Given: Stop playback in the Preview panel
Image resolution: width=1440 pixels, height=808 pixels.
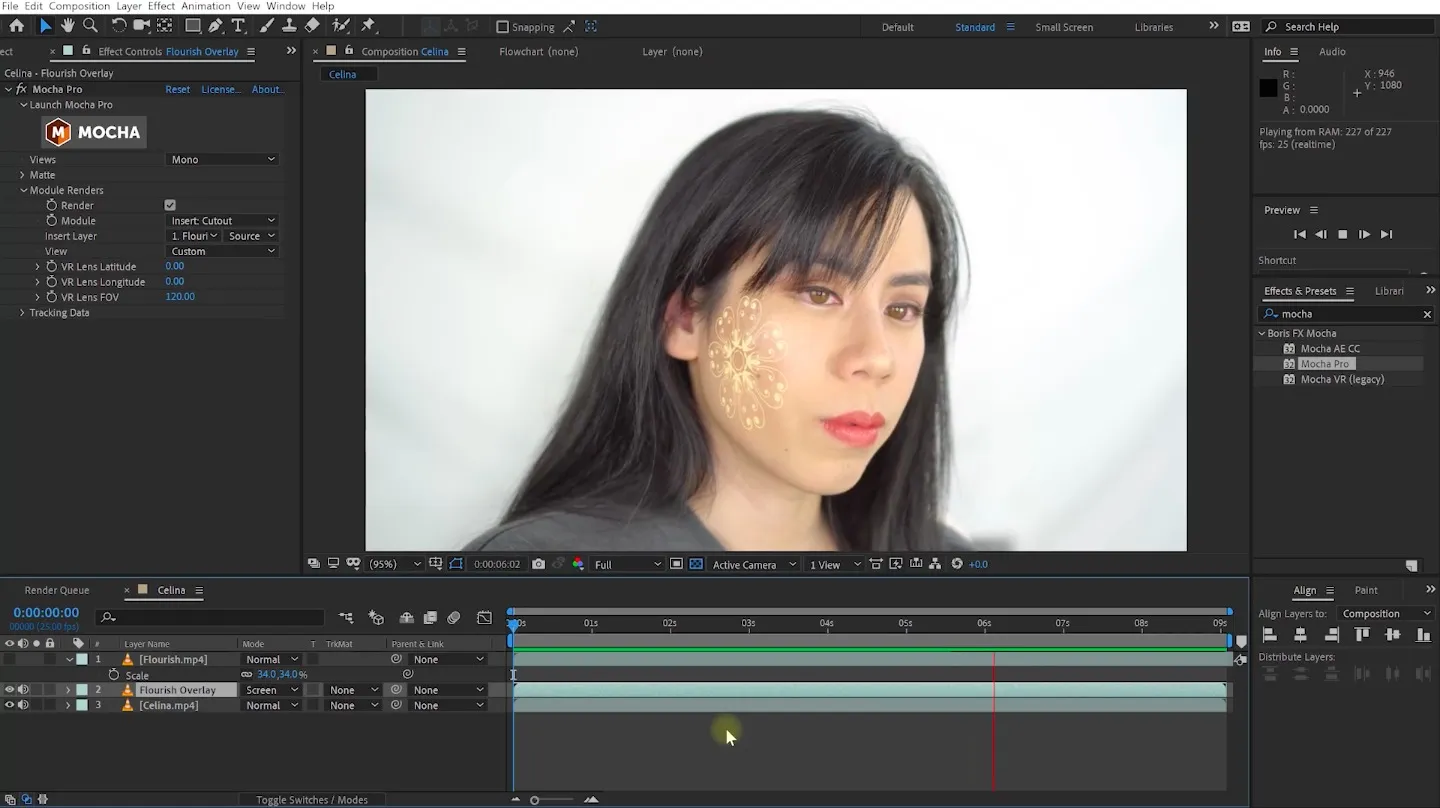Looking at the screenshot, I should 1343,234.
